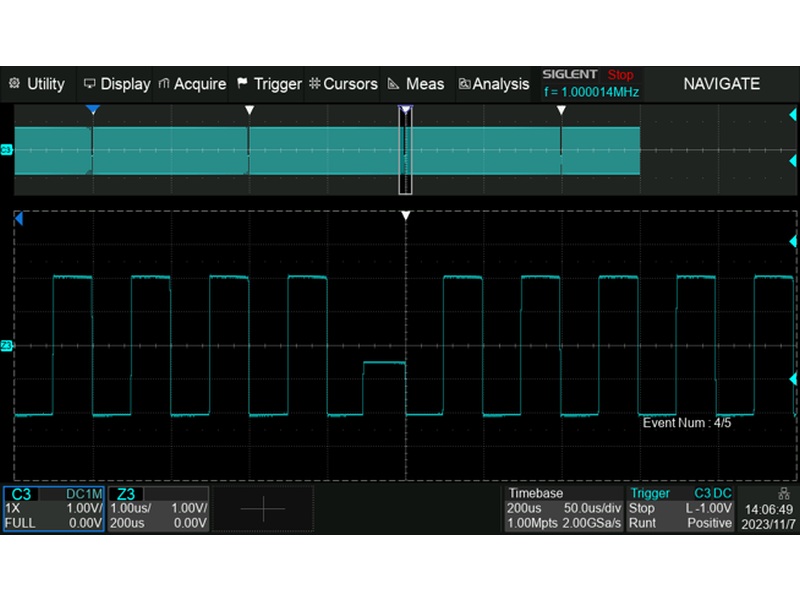This screenshot has height=600, width=800.
Task: Open the Utility menu
Action: click(x=37, y=84)
